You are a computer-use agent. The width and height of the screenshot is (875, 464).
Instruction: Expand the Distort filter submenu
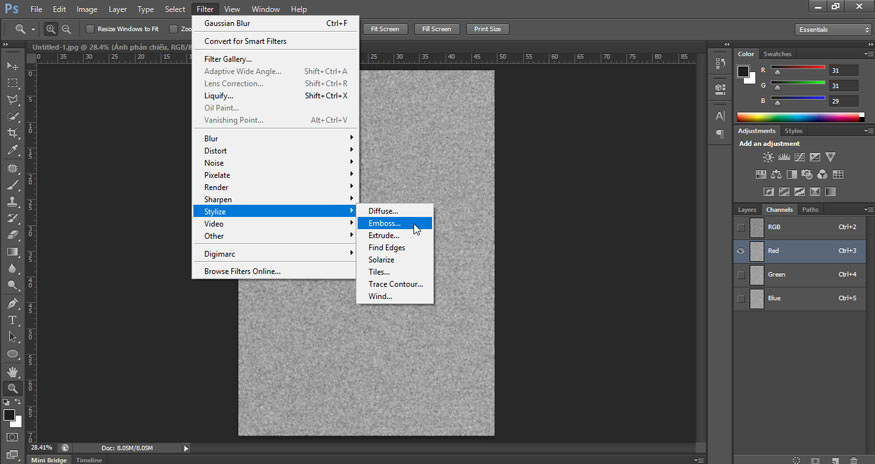[x=275, y=151]
